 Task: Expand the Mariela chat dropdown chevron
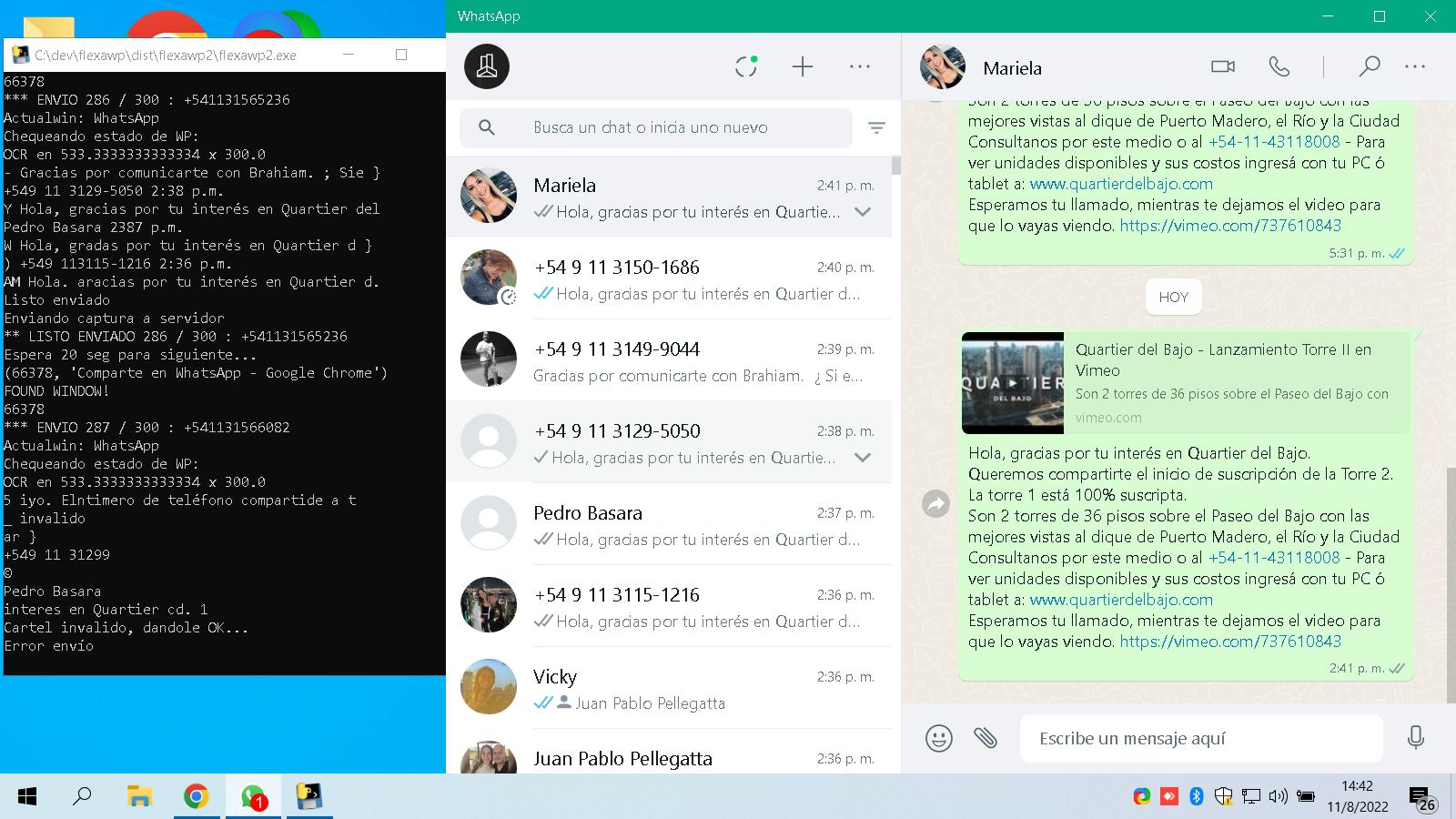(x=863, y=212)
